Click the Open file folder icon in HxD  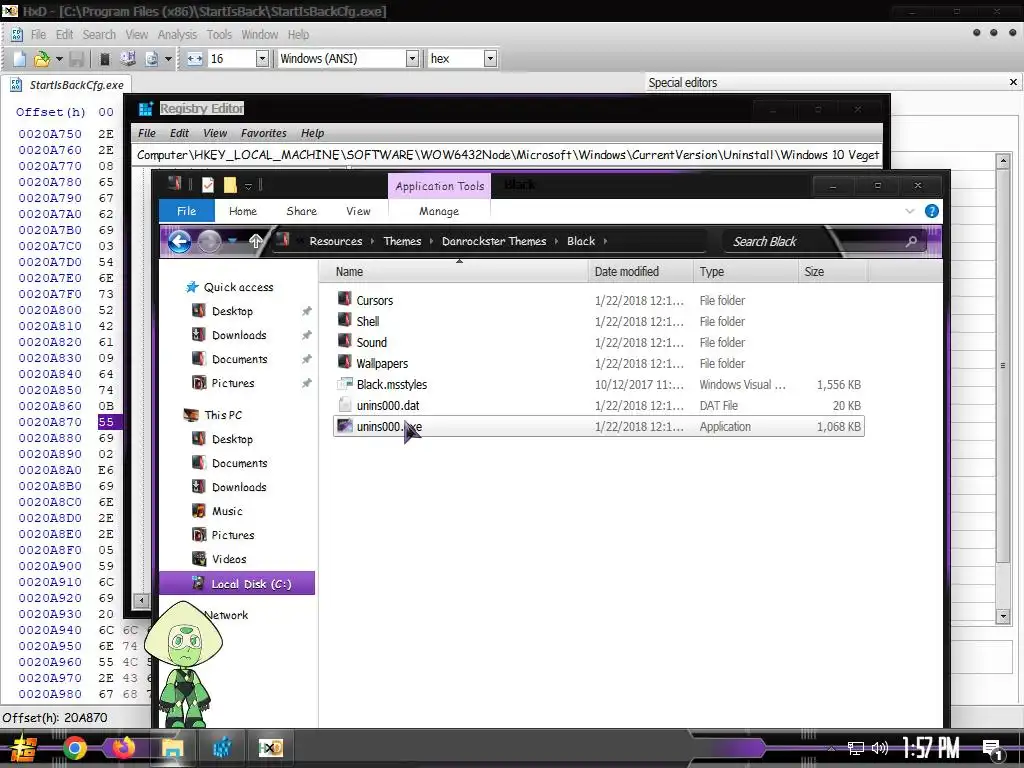tap(41, 59)
